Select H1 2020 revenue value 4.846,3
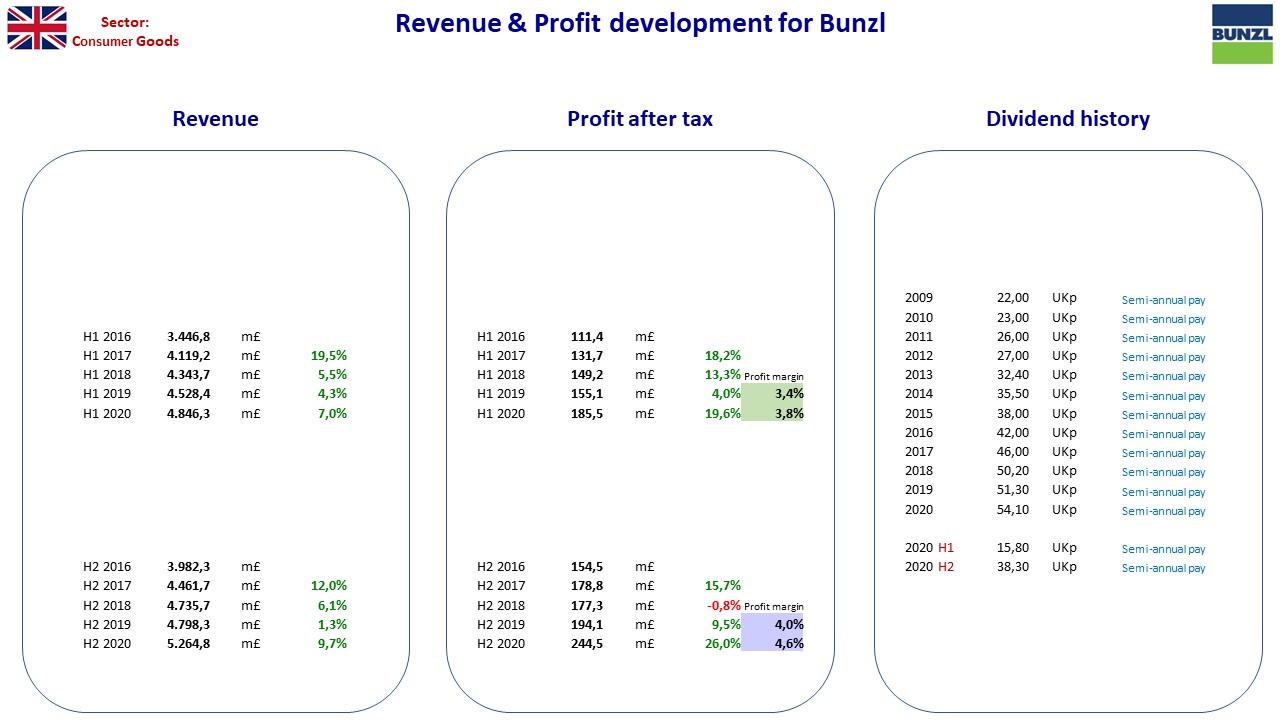Screen dimensions: 1280x720 (188, 413)
